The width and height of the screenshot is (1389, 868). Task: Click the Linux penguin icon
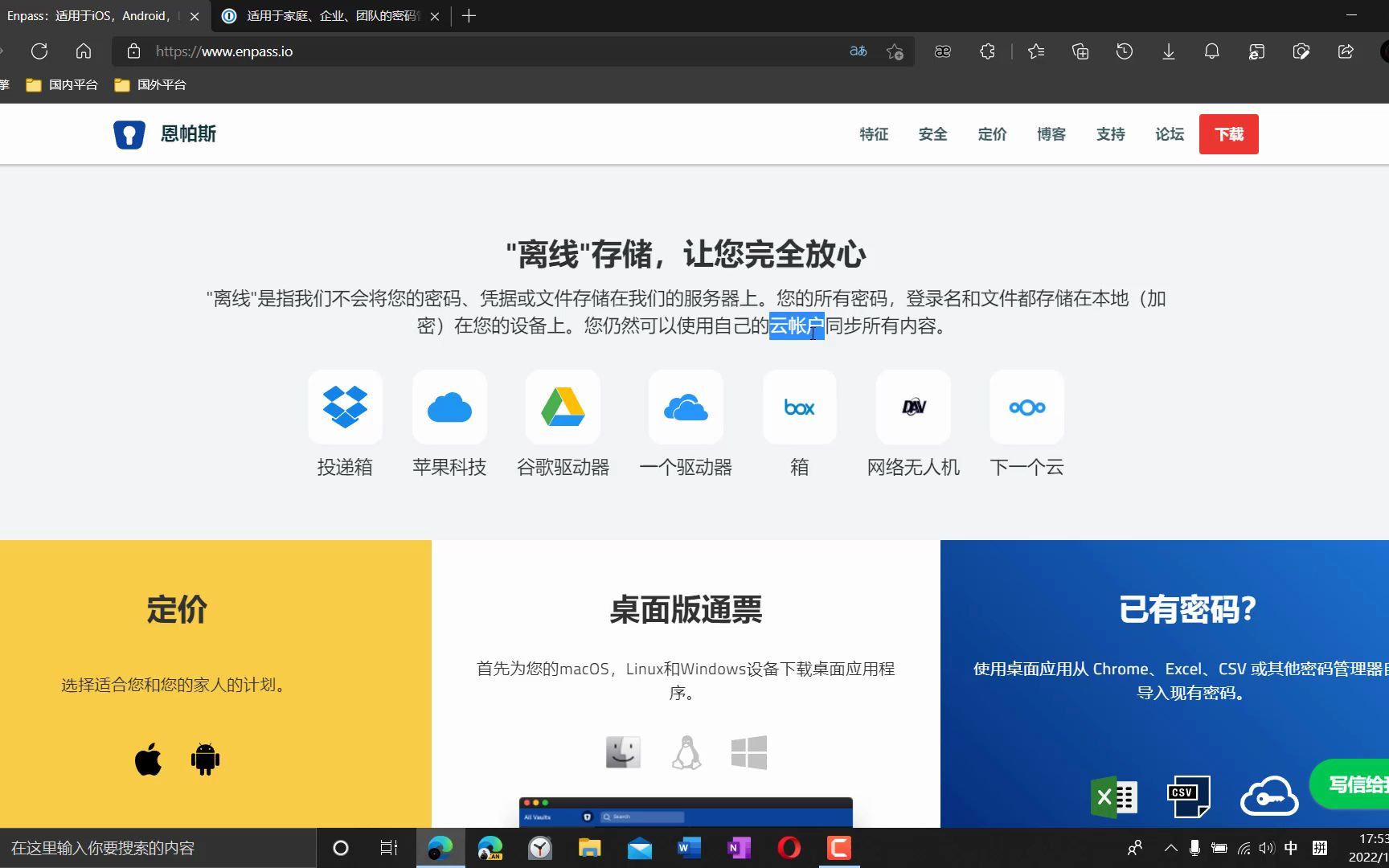(x=686, y=752)
